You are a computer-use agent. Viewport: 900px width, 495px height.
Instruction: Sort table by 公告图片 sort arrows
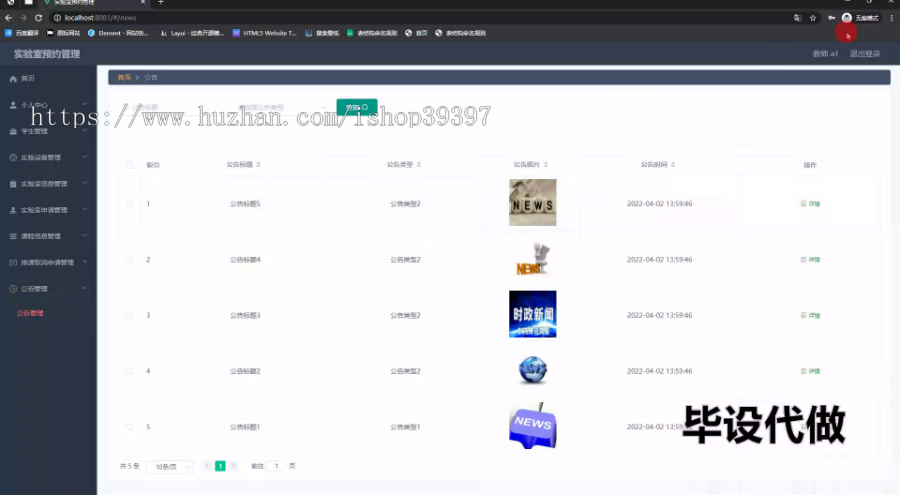pos(546,165)
